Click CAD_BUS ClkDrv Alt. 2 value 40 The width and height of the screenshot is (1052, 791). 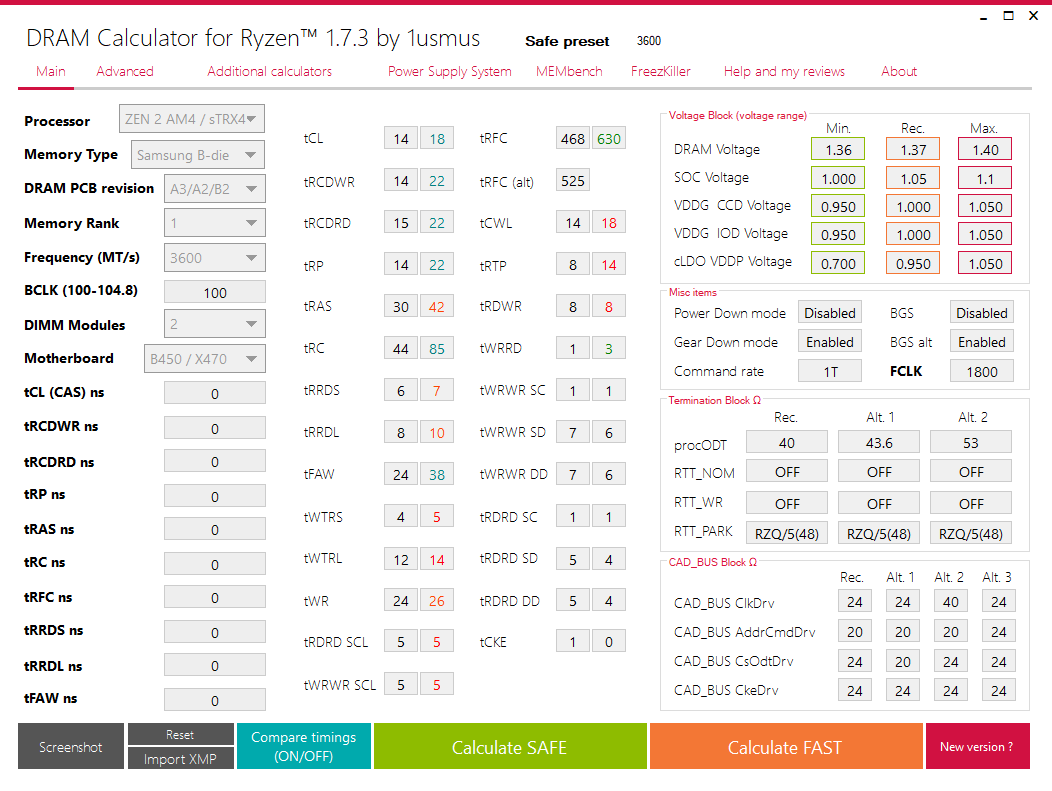(x=951, y=602)
